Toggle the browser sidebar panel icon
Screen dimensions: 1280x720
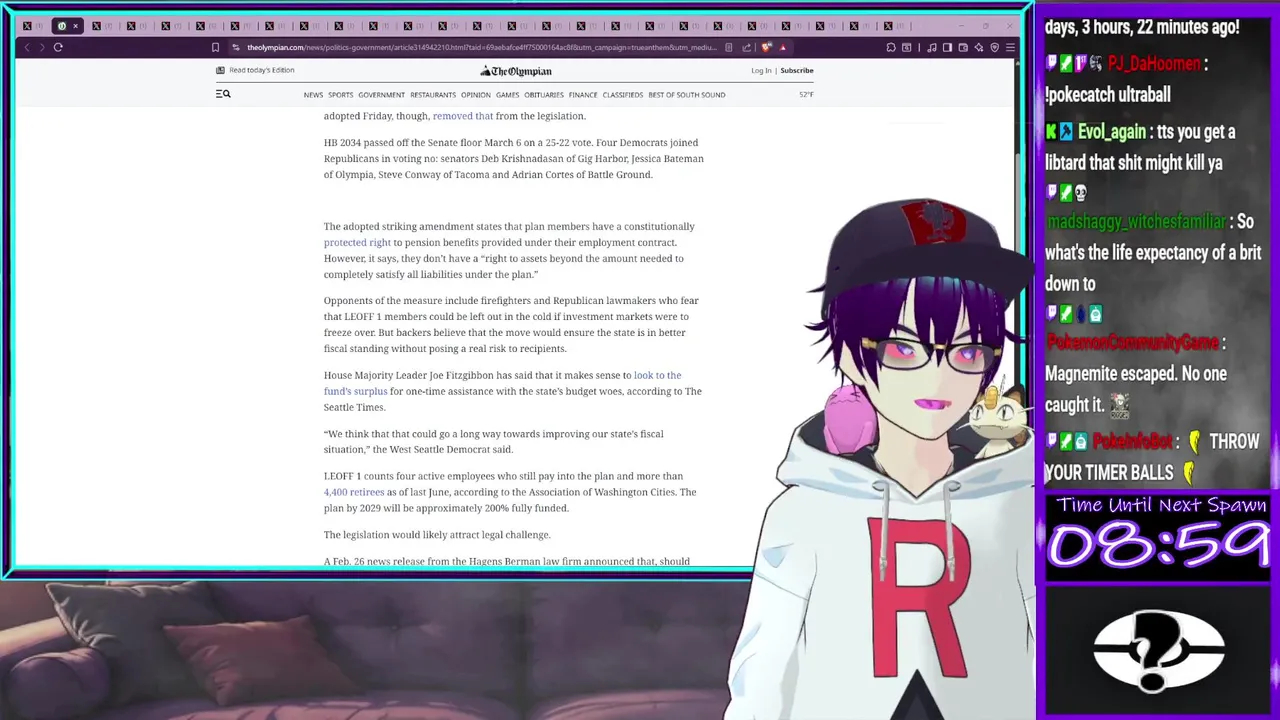947,47
